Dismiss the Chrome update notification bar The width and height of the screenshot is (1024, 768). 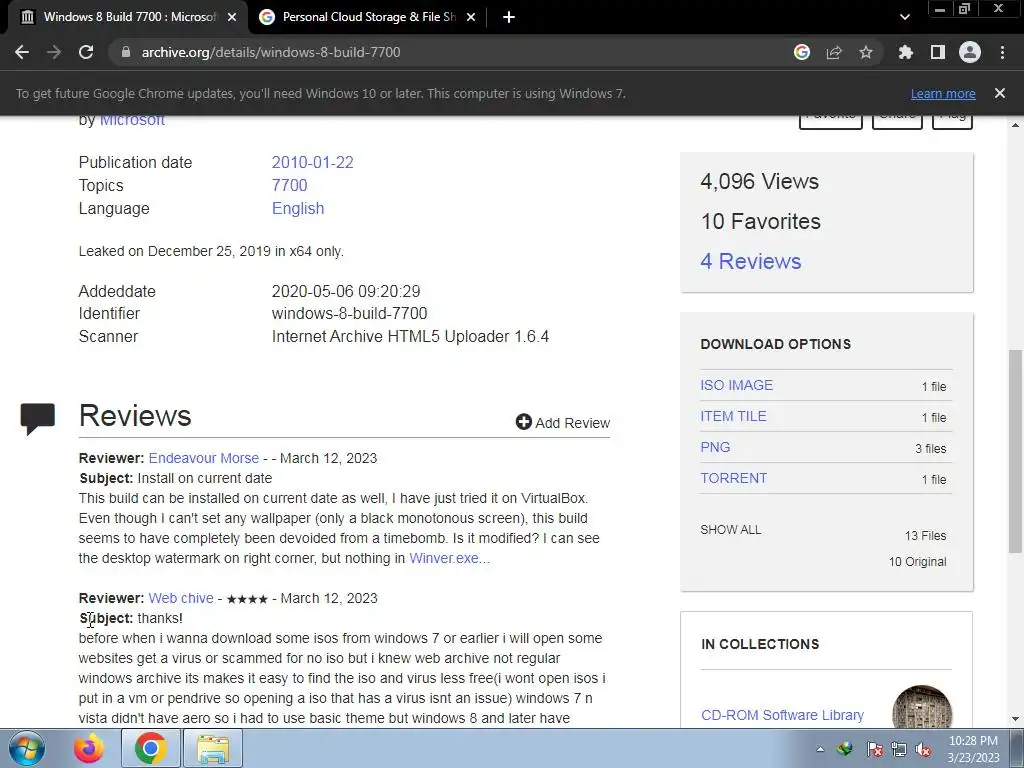[x=1000, y=93]
